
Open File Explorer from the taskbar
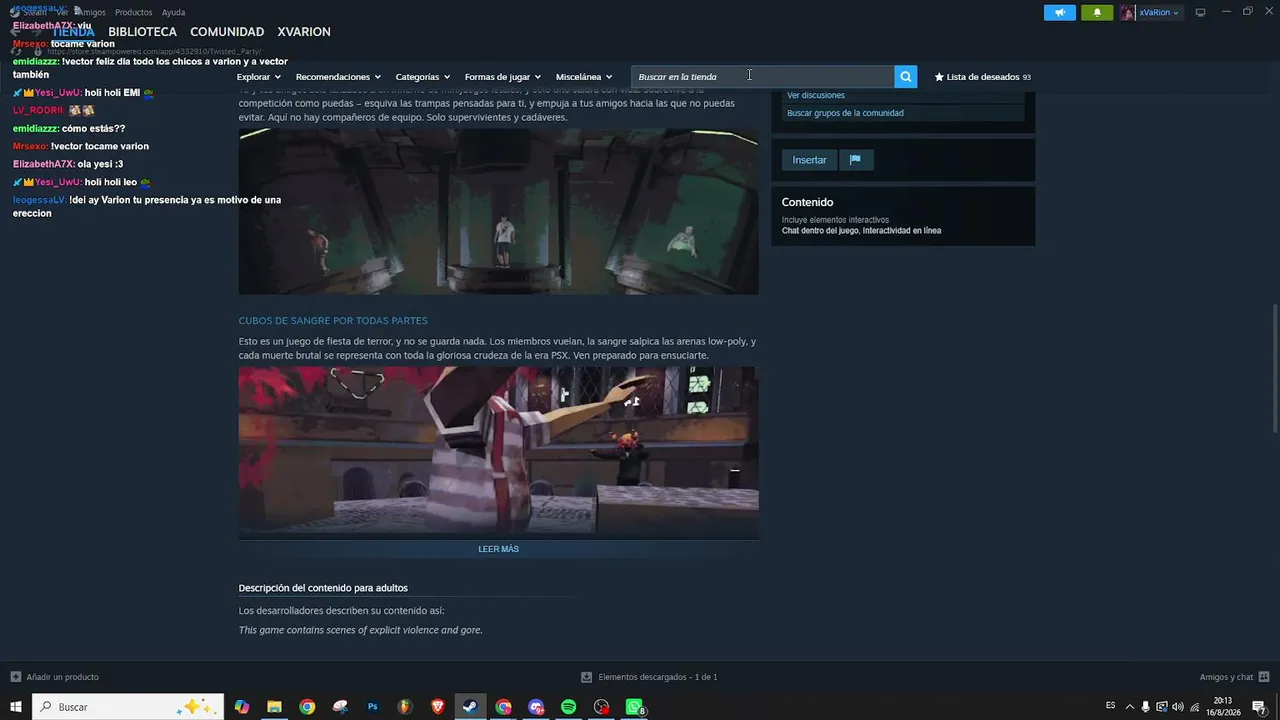point(274,707)
